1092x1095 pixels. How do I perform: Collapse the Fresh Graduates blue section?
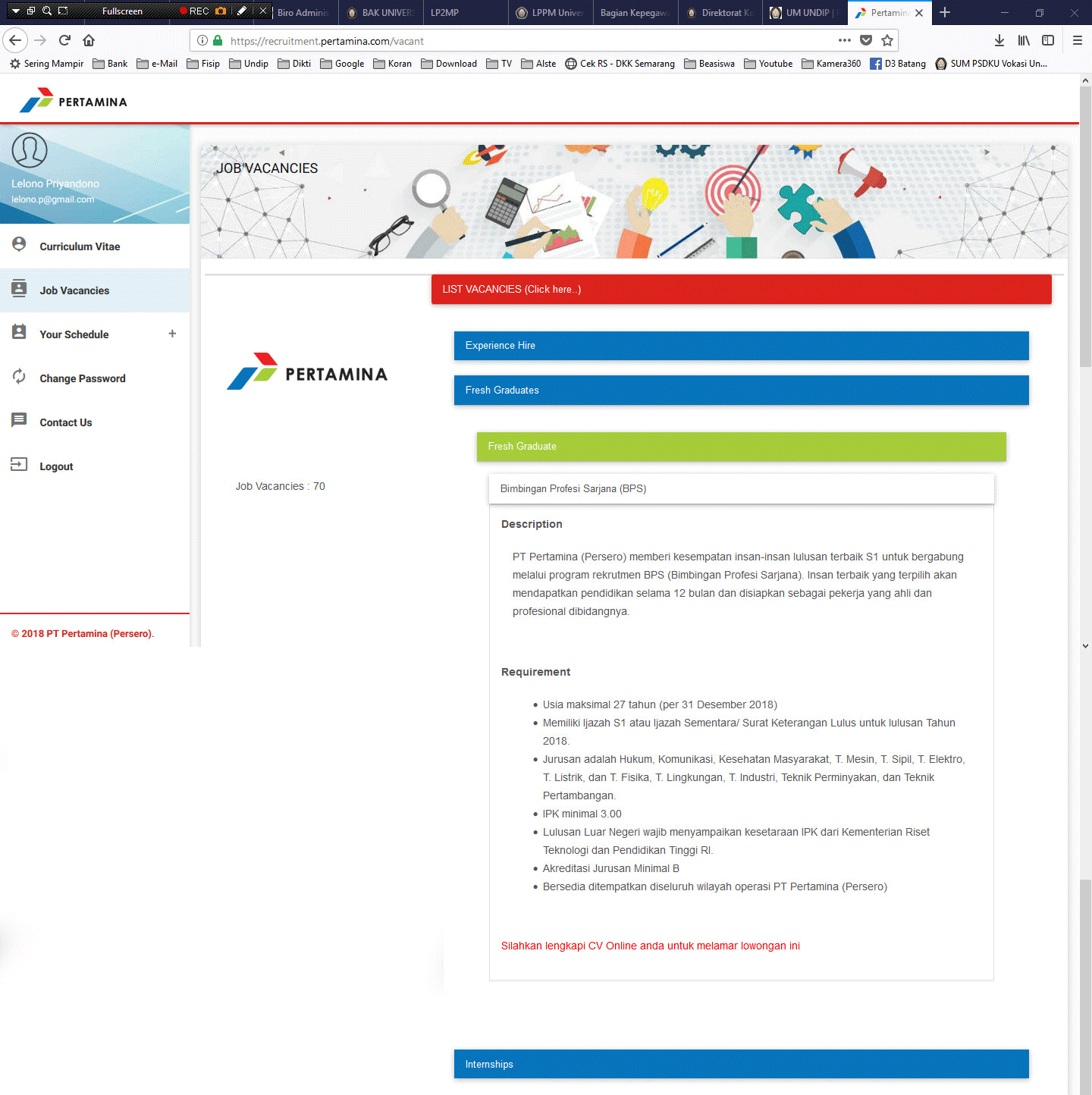point(741,390)
